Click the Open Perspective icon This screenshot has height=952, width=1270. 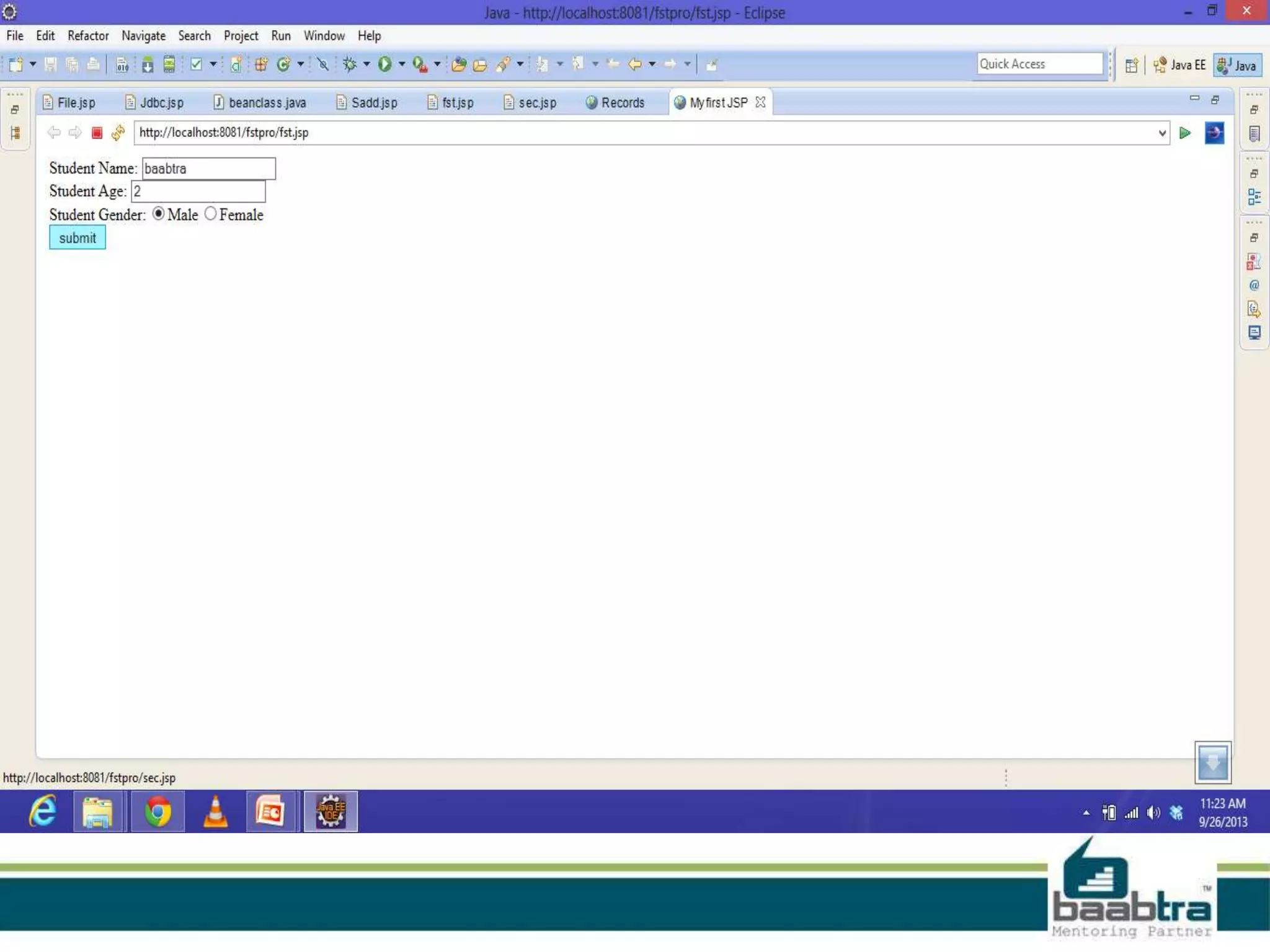[1131, 65]
